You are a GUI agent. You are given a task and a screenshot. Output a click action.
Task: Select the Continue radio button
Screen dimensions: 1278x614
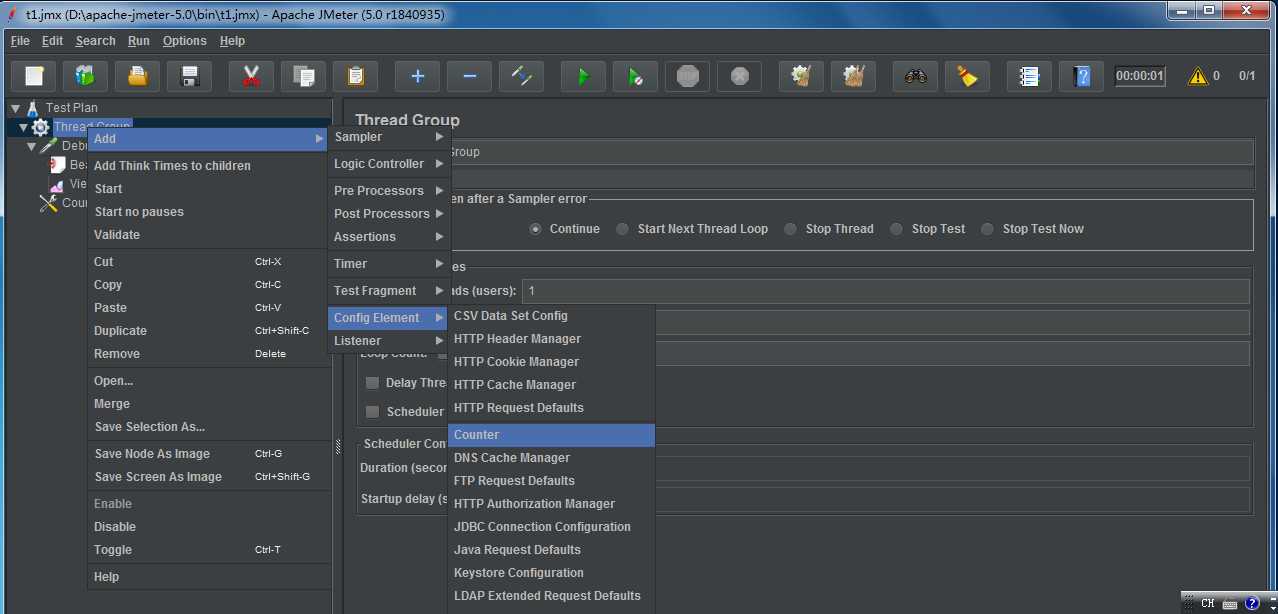pos(536,229)
